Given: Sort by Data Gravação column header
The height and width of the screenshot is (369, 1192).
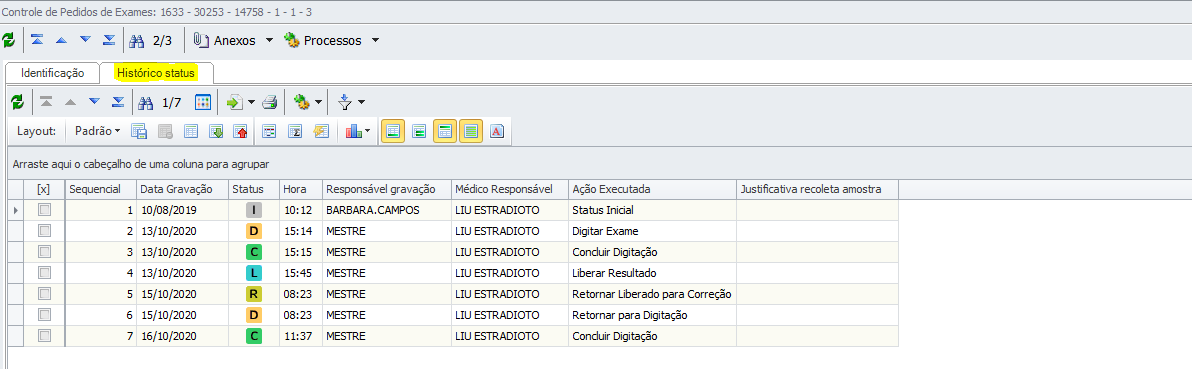Looking at the screenshot, I should 183,189.
